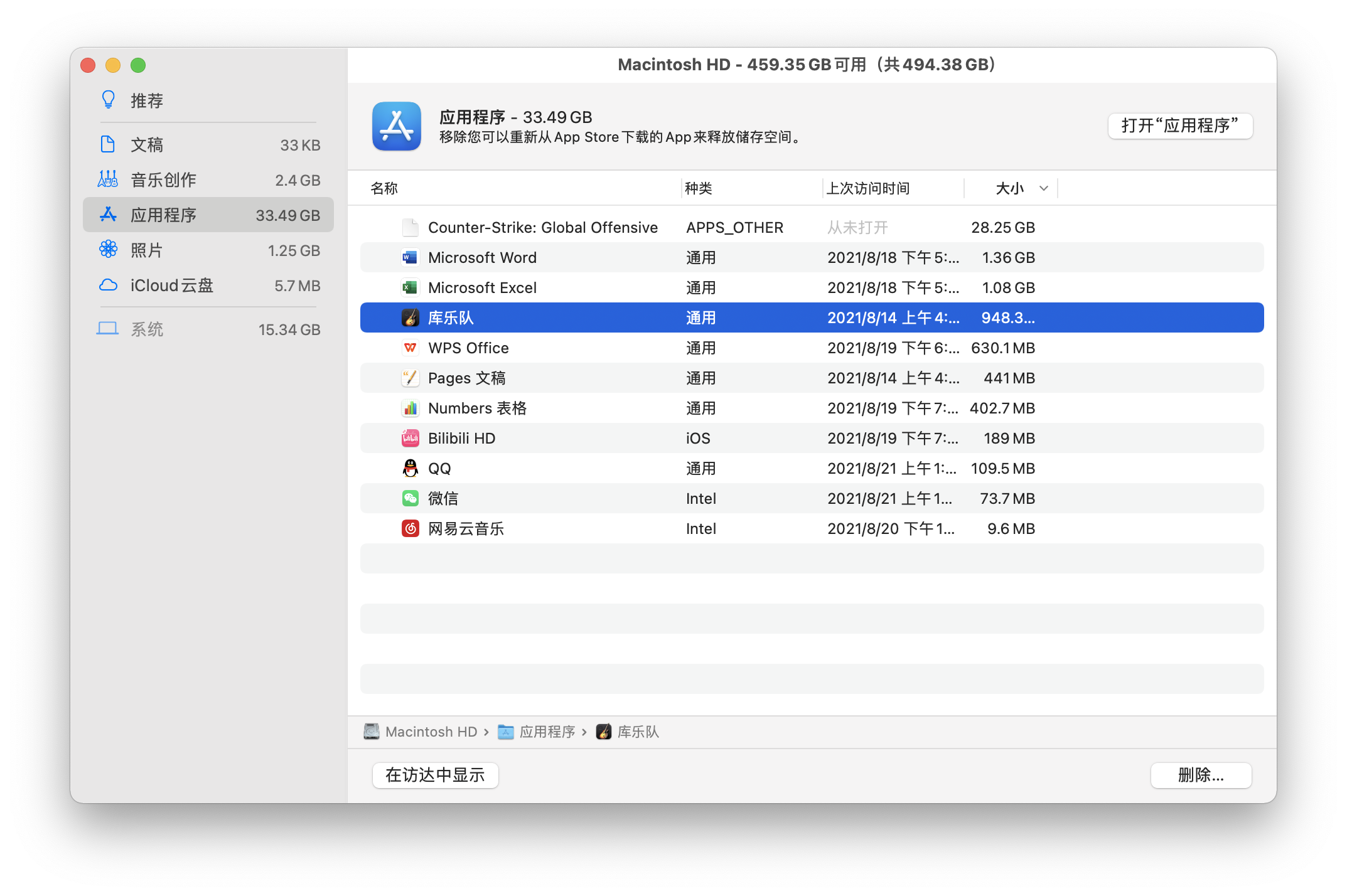Click the Numbers 表格 app icon
This screenshot has height=896, width=1347.
pyautogui.click(x=410, y=408)
